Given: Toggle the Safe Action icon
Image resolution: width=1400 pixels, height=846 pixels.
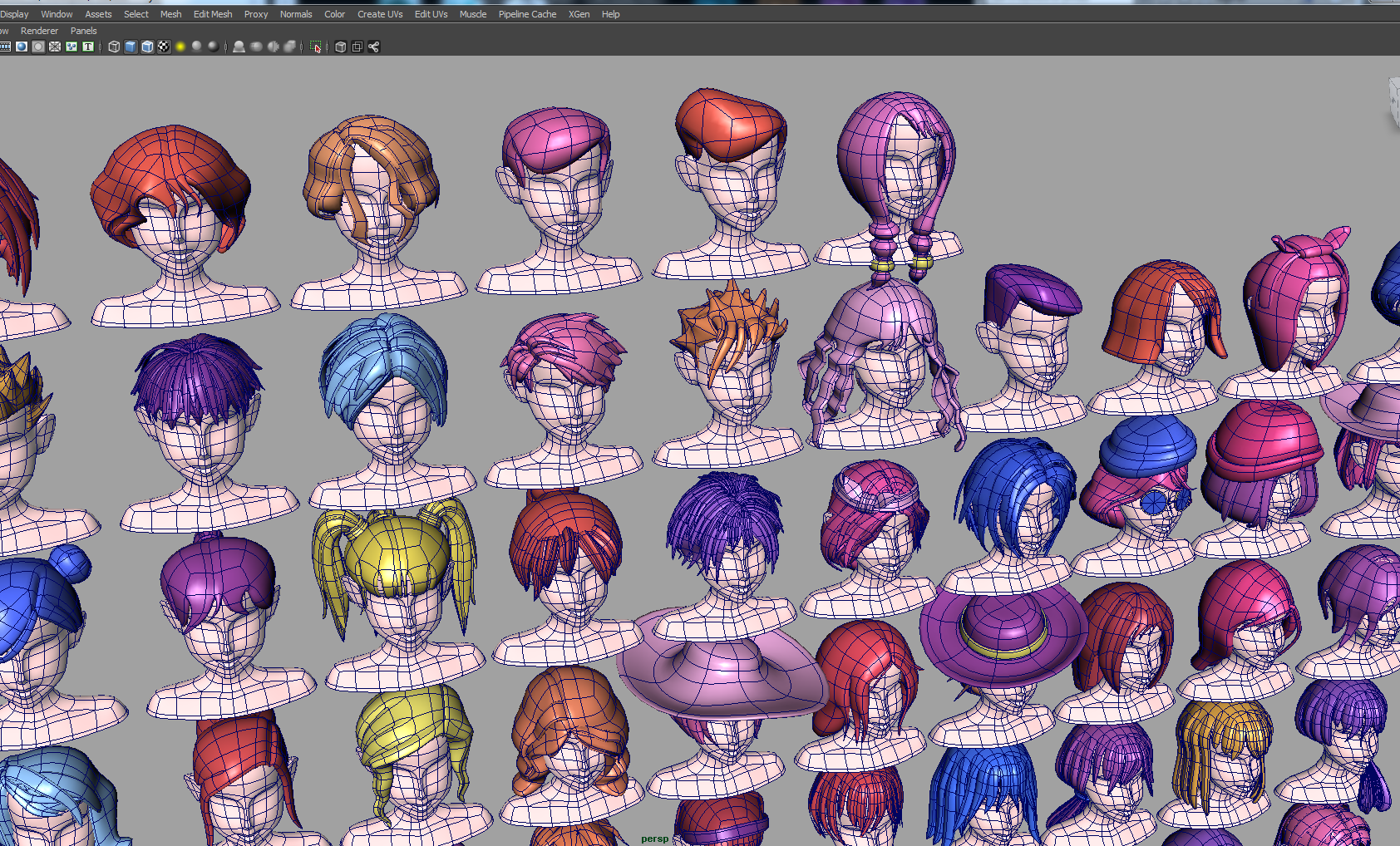Looking at the screenshot, I should pyautogui.click(x=71, y=47).
